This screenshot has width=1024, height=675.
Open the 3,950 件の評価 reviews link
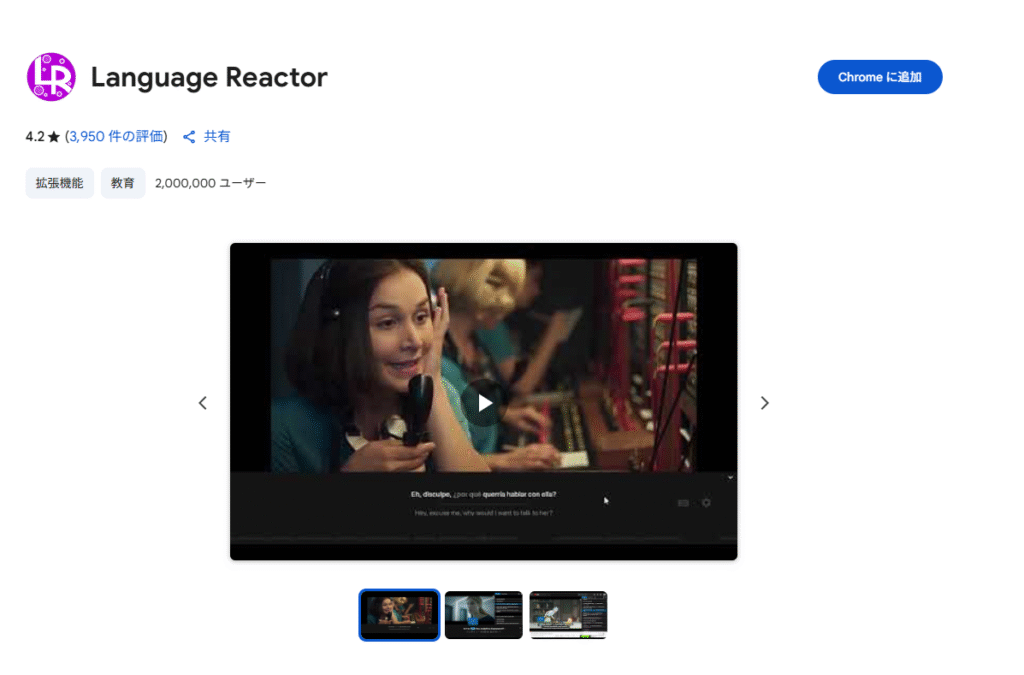pyautogui.click(x=116, y=136)
